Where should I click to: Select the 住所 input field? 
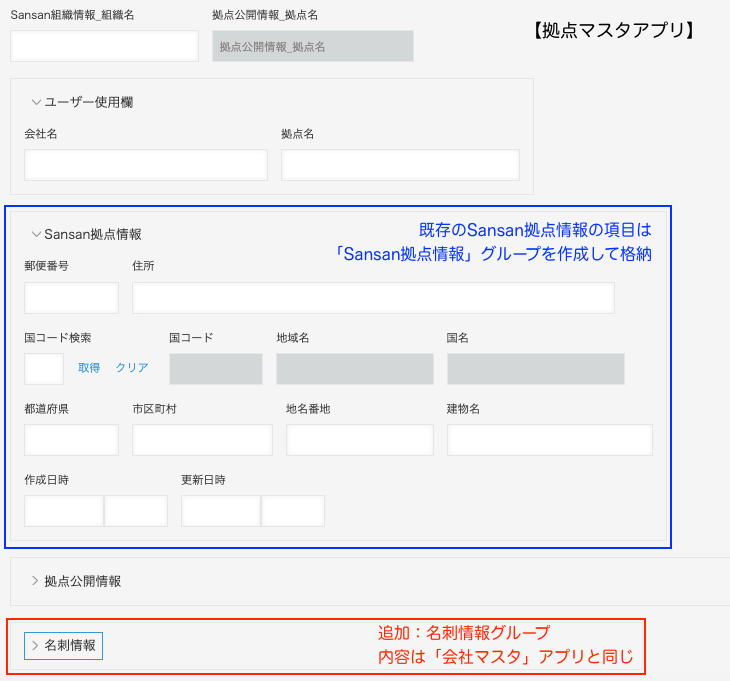tap(373, 297)
